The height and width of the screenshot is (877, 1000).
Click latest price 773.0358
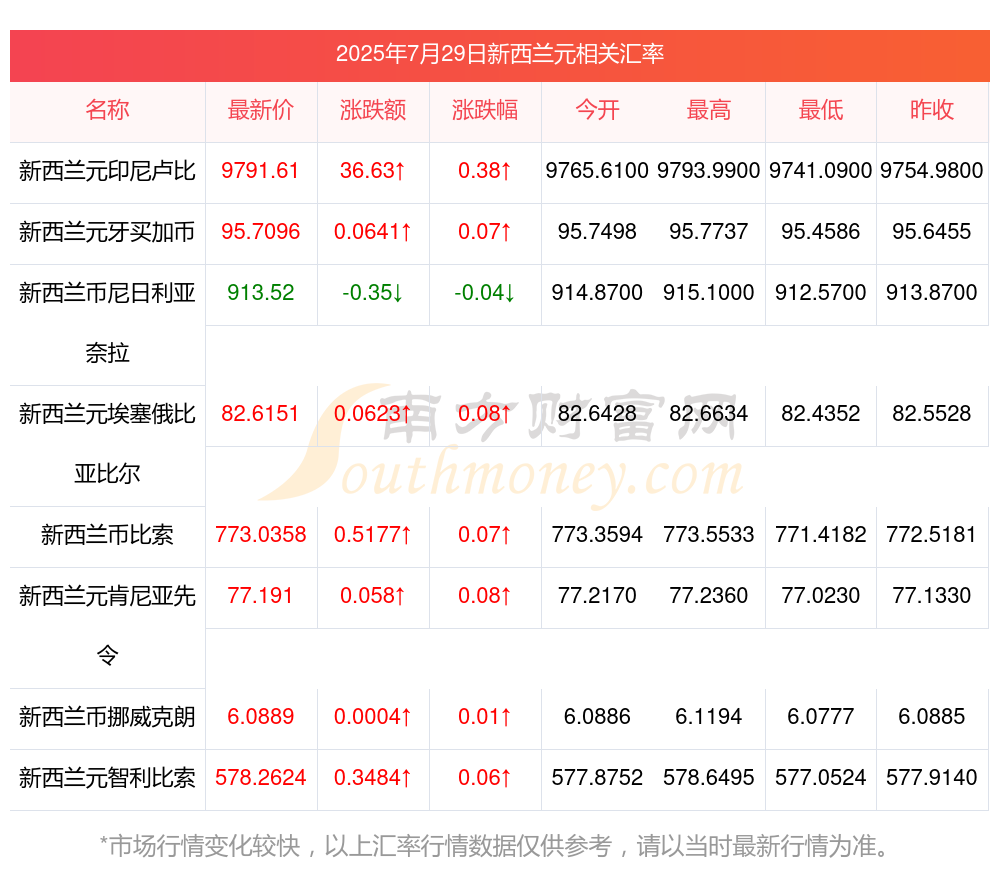[260, 534]
